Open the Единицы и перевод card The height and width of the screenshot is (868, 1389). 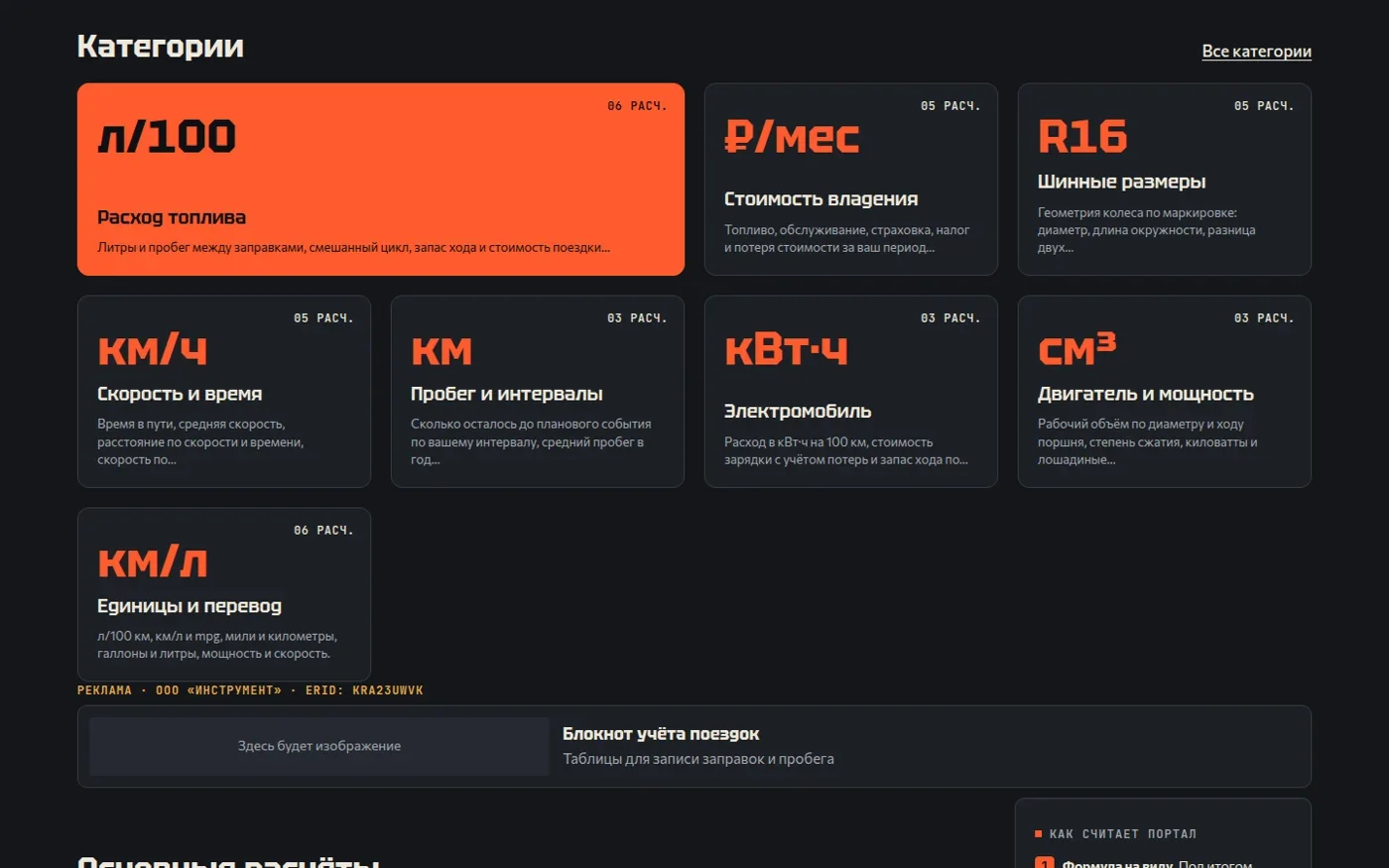(224, 594)
